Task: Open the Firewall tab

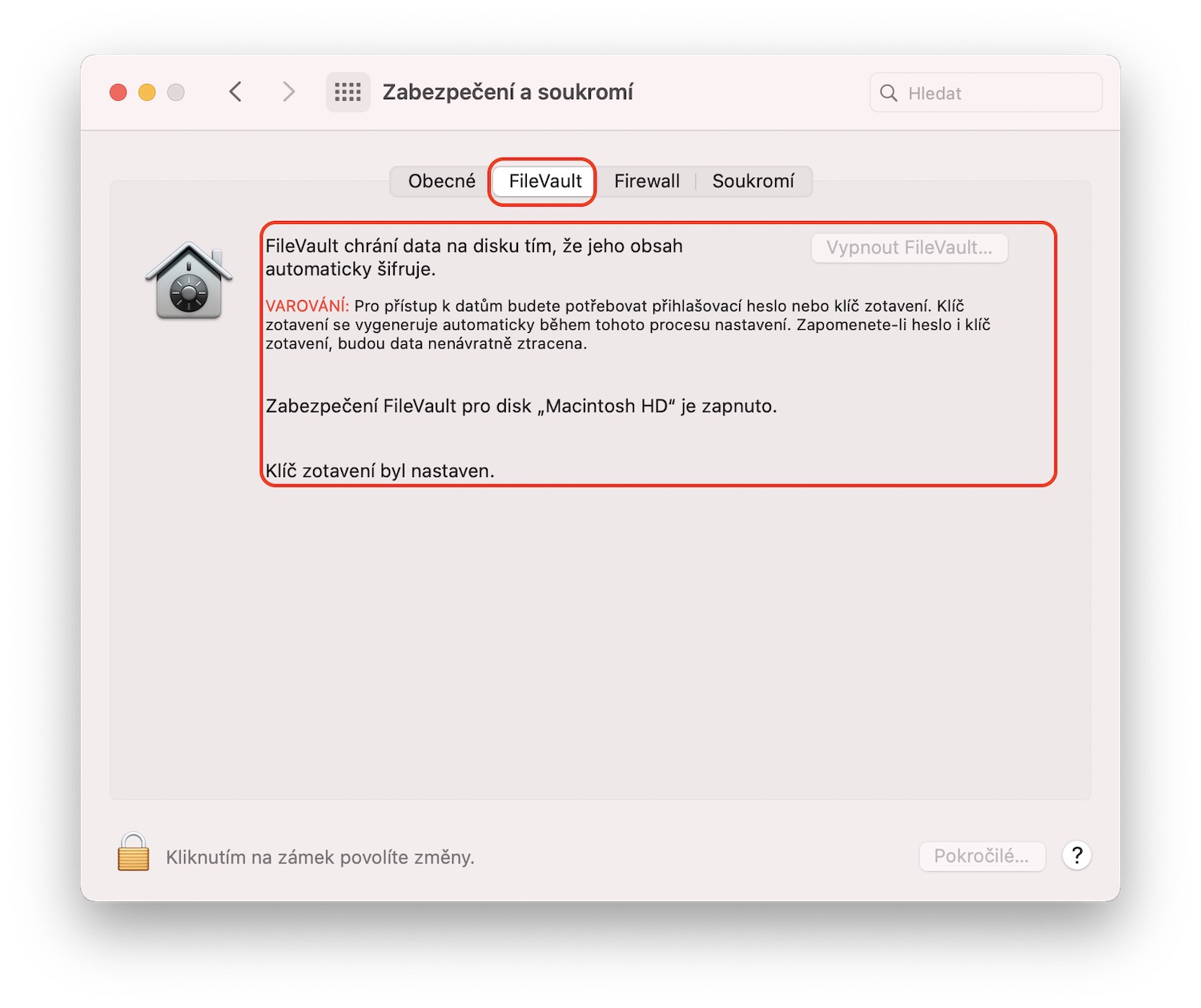Action: (646, 181)
